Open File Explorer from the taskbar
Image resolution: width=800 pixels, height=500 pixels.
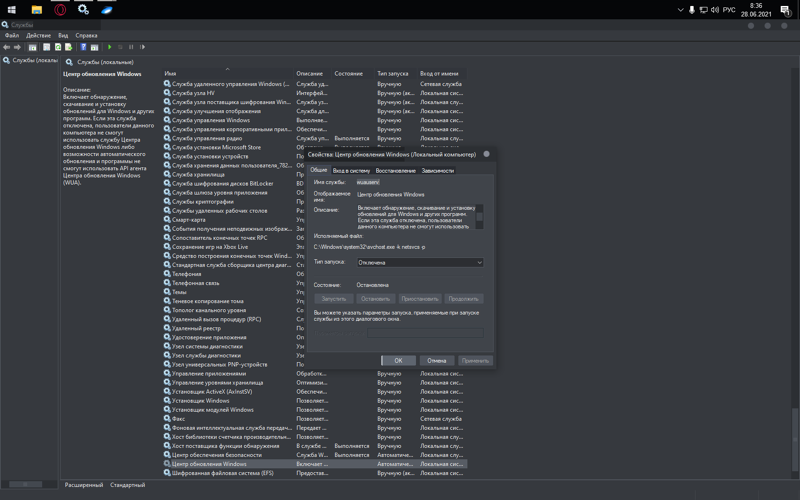pyautogui.click(x=37, y=10)
